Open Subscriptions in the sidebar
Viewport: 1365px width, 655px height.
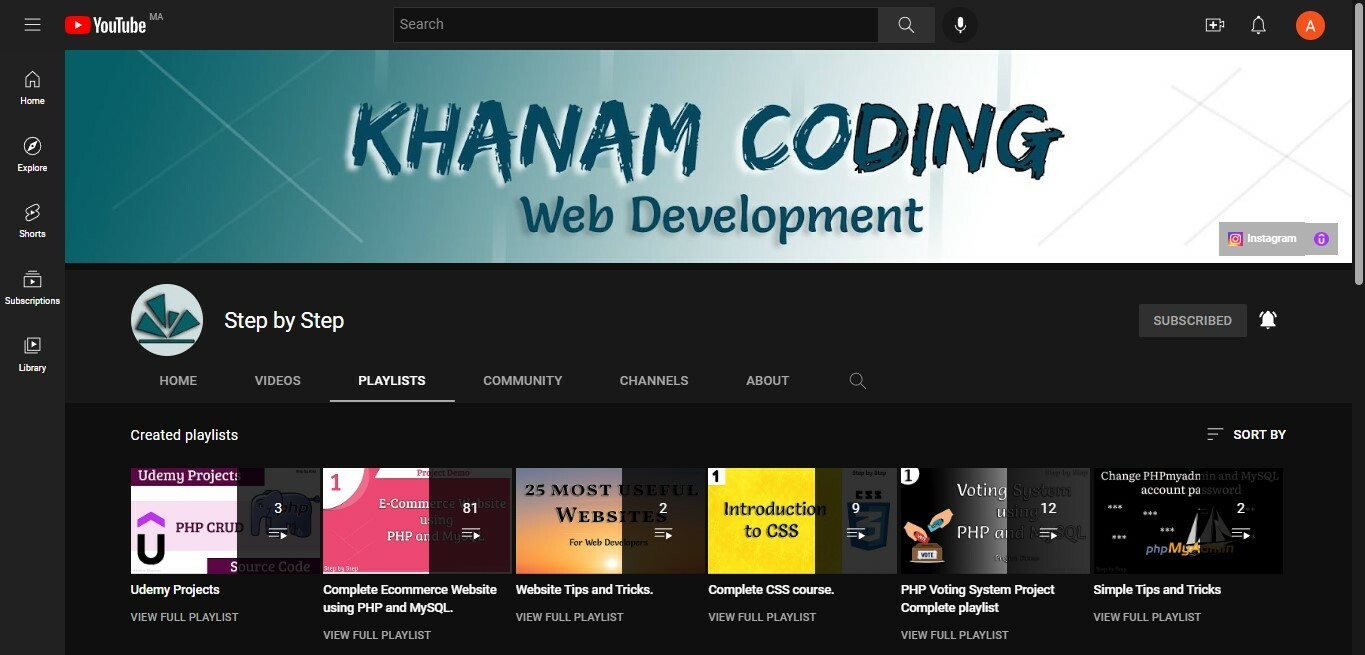click(32, 288)
